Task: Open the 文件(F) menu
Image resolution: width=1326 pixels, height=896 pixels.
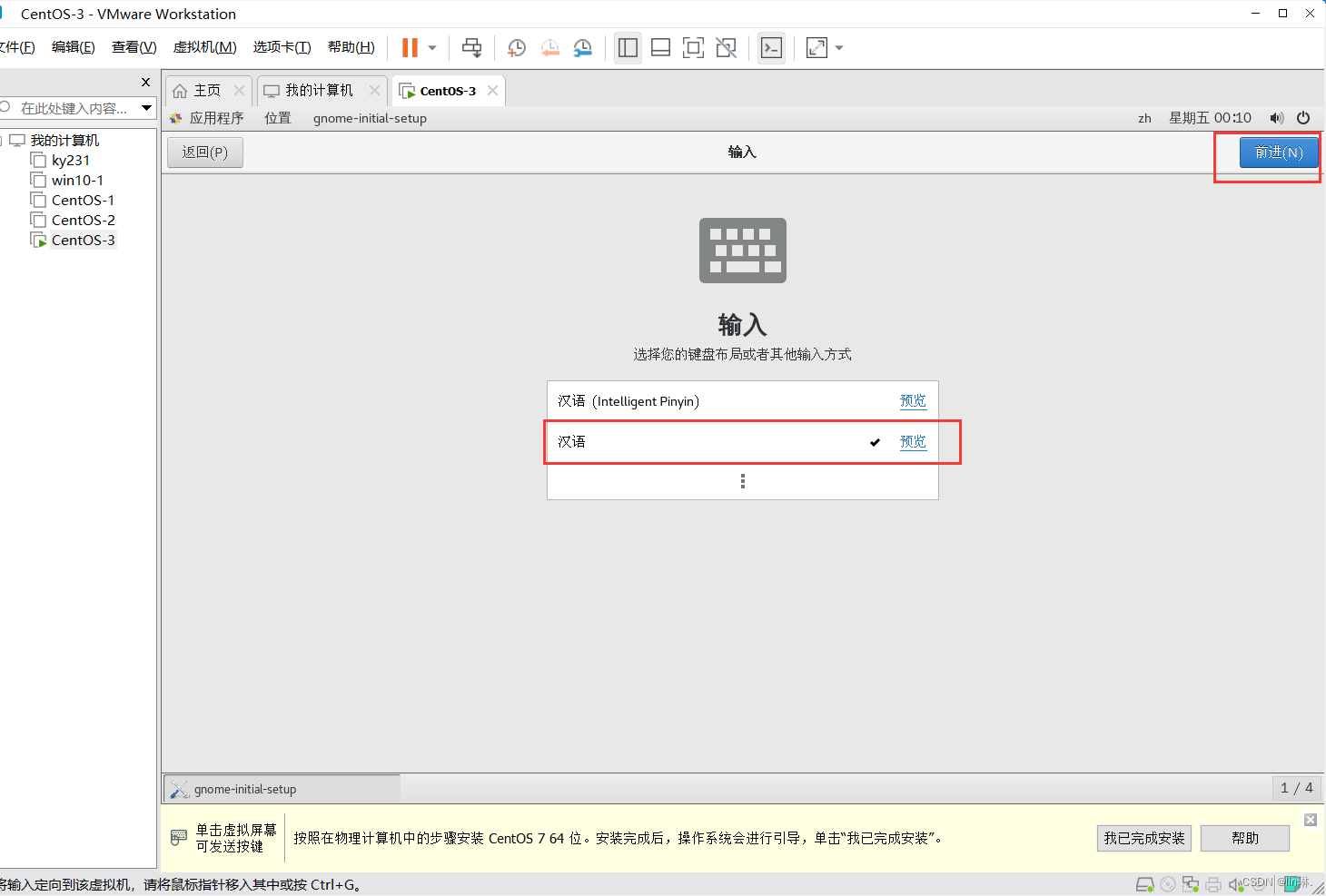Action: point(17,47)
